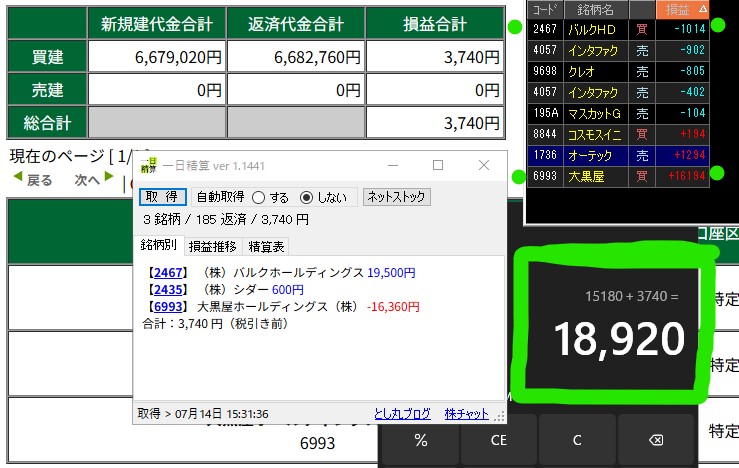The image size is (739, 468).
Task: Click the calculator result 18,920
Action: pos(619,339)
